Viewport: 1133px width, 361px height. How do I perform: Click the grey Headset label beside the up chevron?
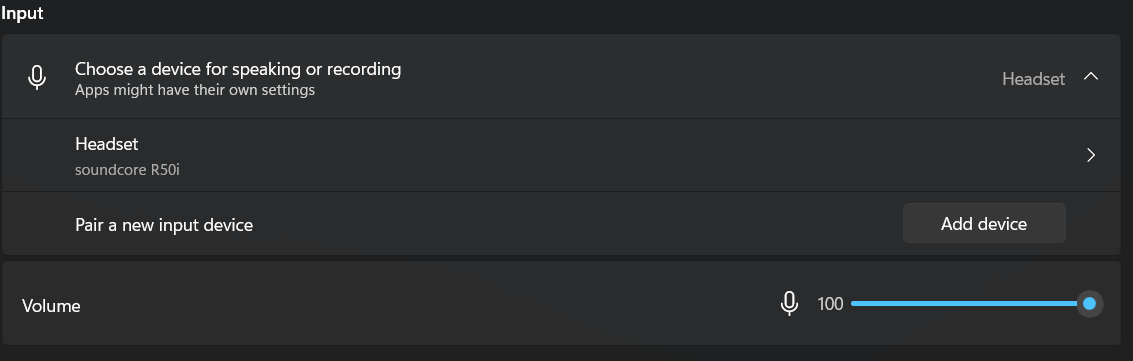click(x=1033, y=79)
